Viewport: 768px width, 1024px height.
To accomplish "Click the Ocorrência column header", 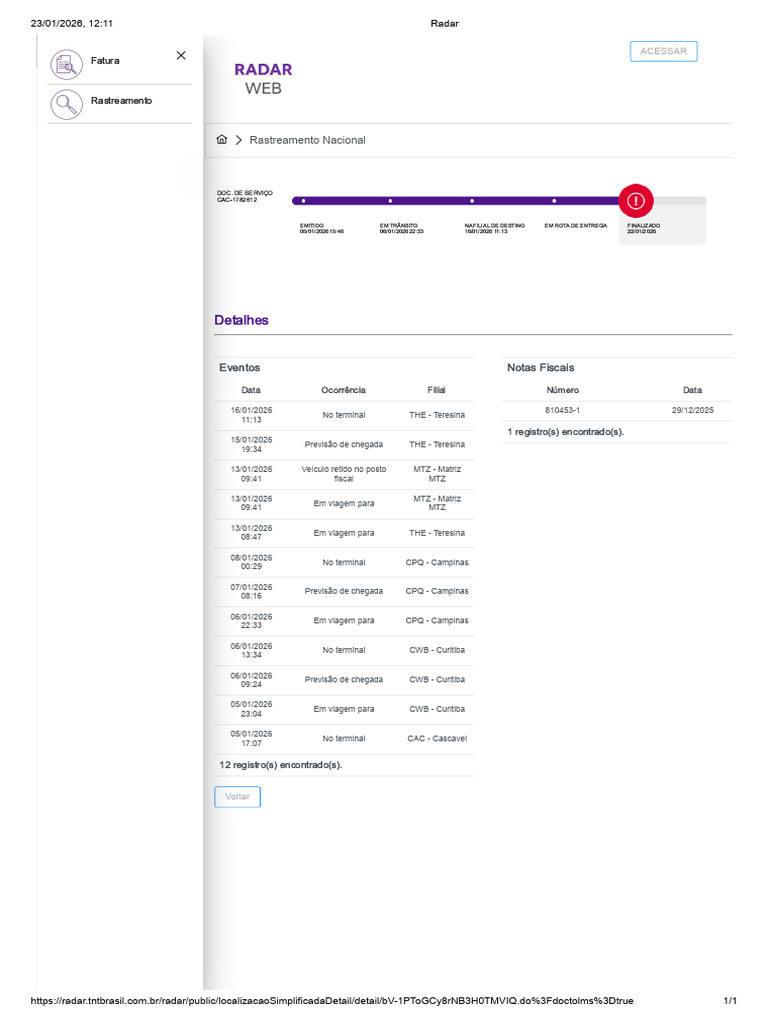I will point(344,390).
